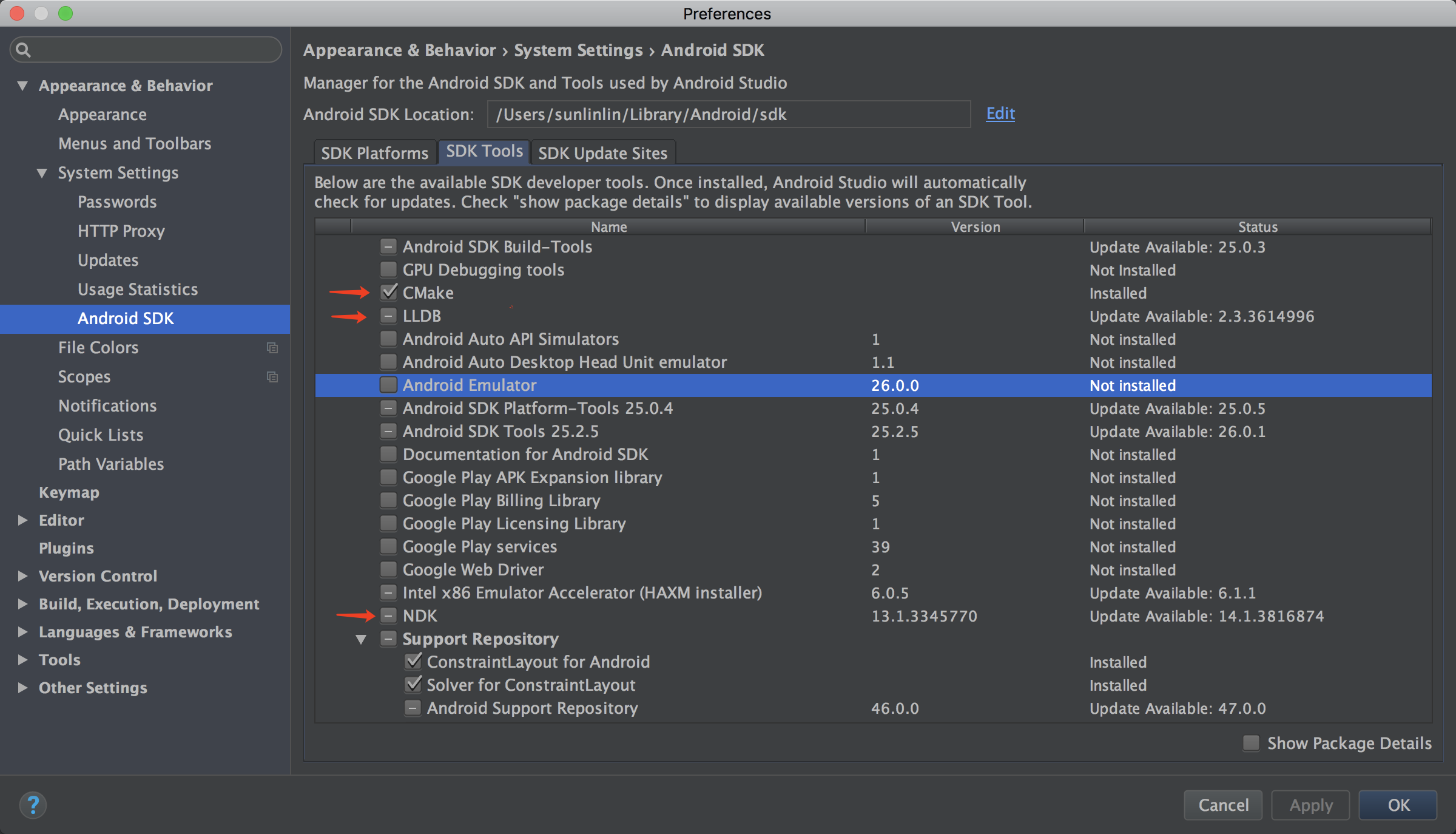Switch to the SDK Platforms tab
1456x834 pixels.
[x=375, y=152]
